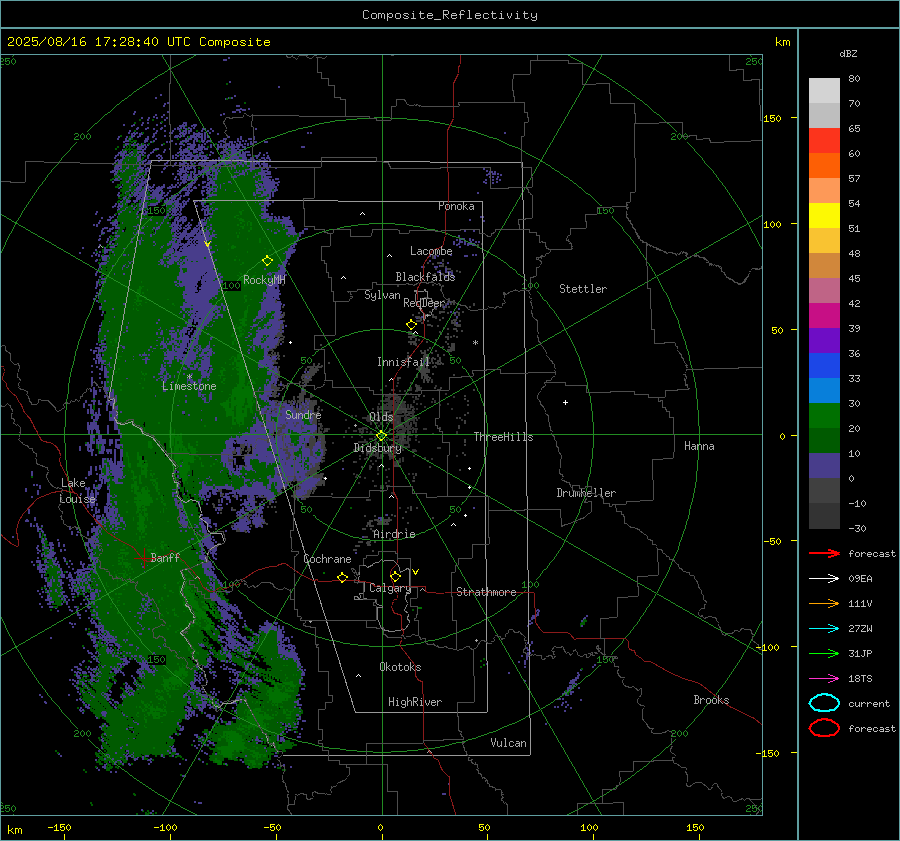The height and width of the screenshot is (841, 900).
Task: Click the Stettler city label
Action: point(583,289)
